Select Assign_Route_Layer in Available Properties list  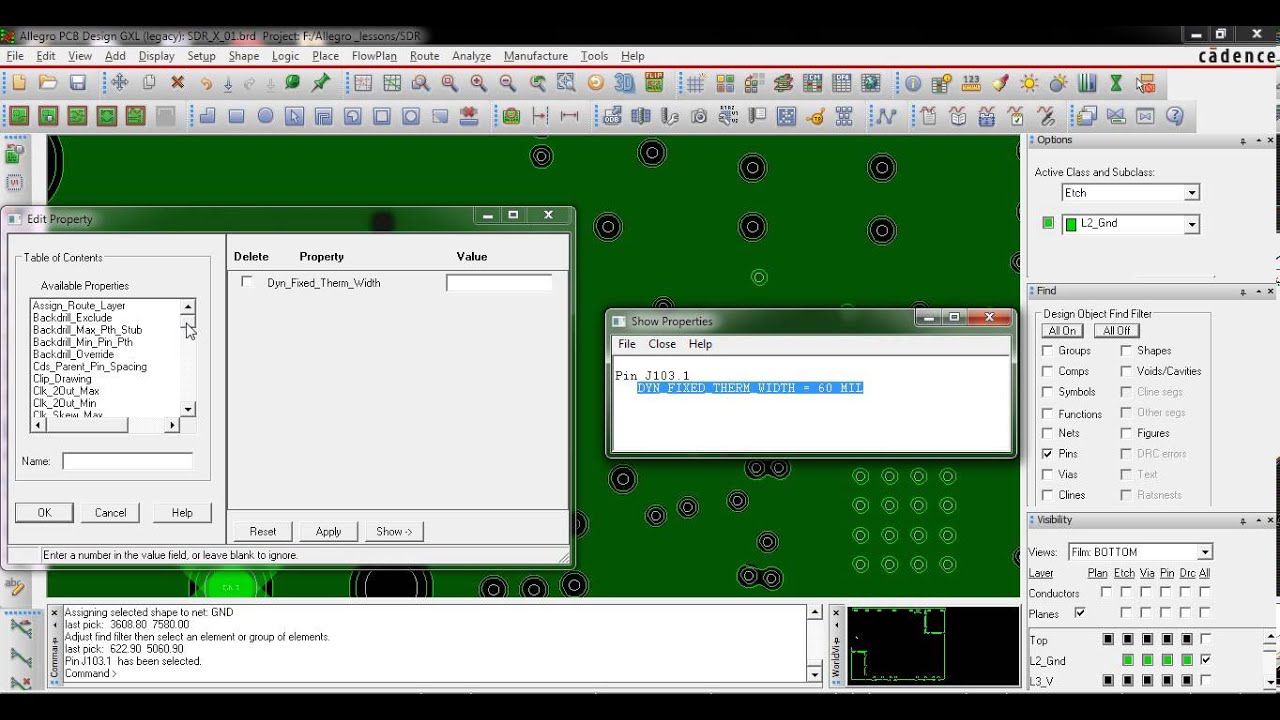click(x=79, y=306)
